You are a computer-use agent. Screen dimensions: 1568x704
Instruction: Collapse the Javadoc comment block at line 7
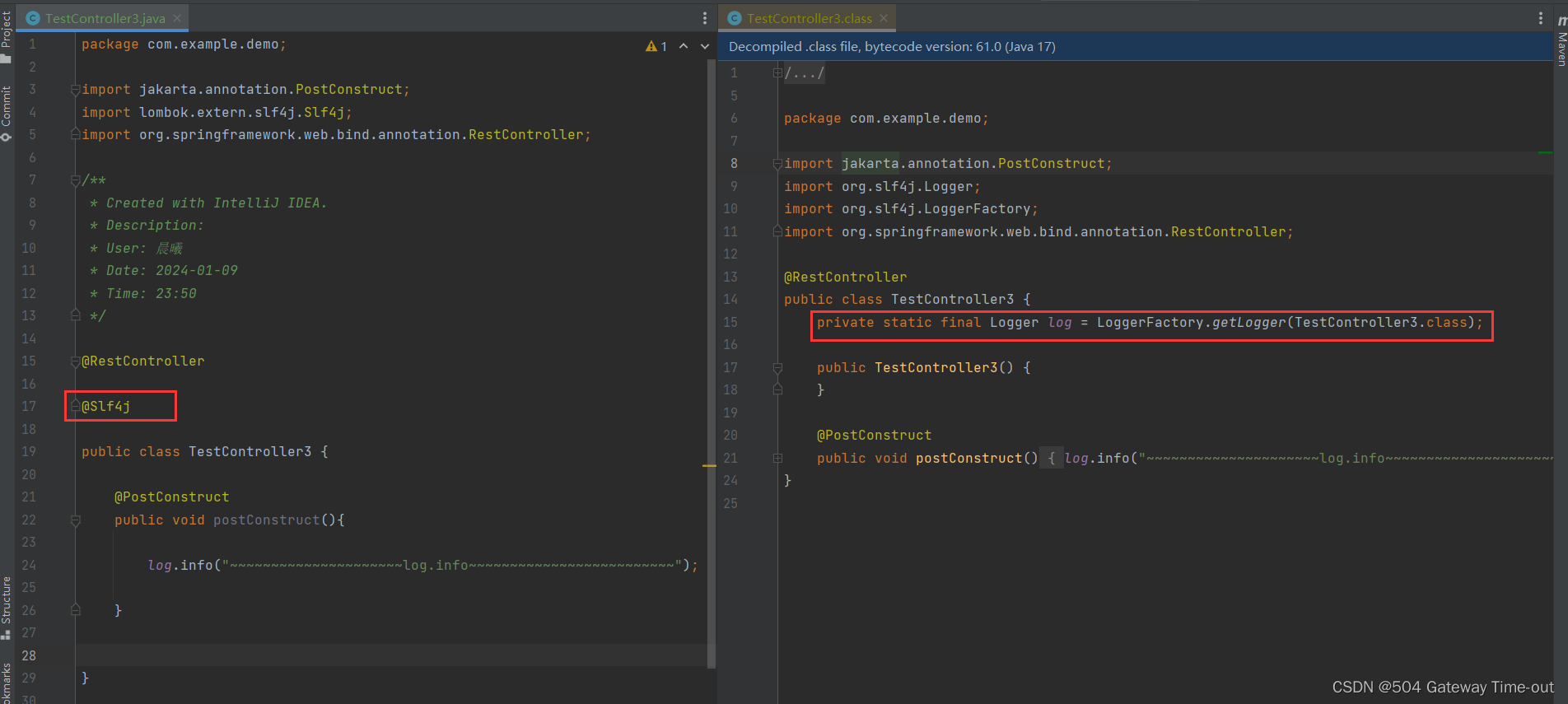click(75, 180)
